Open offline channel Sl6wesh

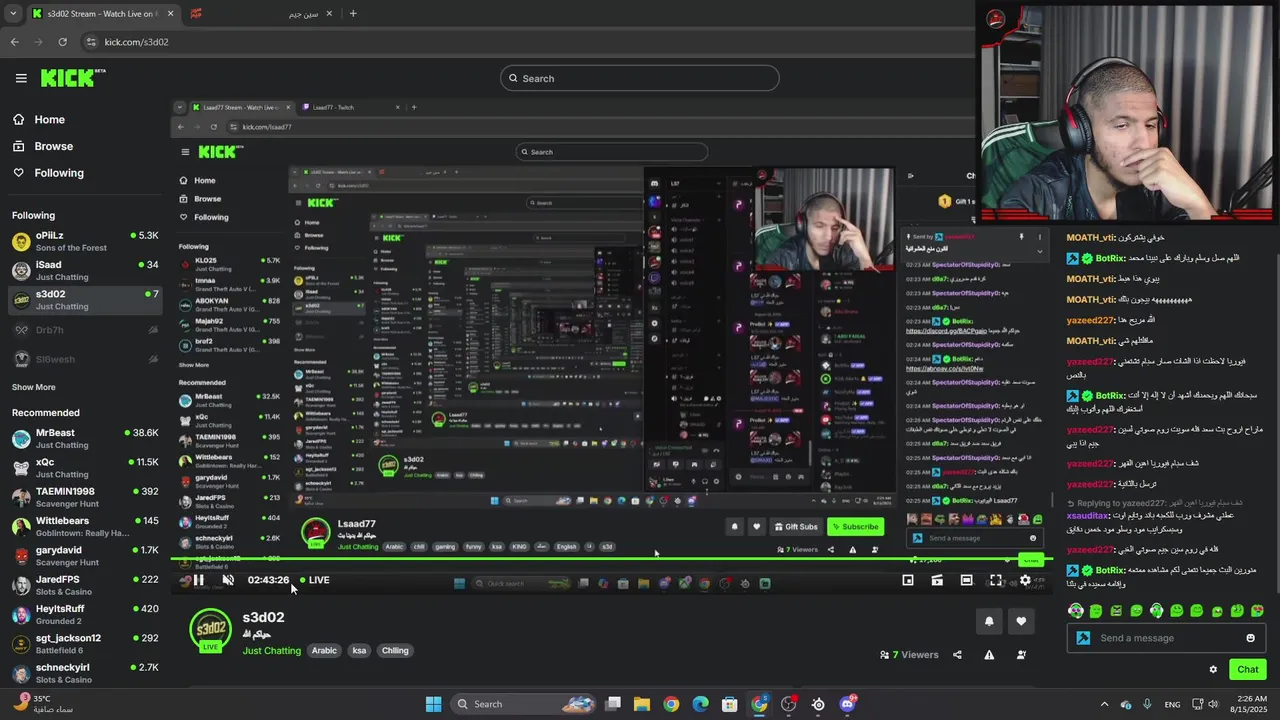85,359
